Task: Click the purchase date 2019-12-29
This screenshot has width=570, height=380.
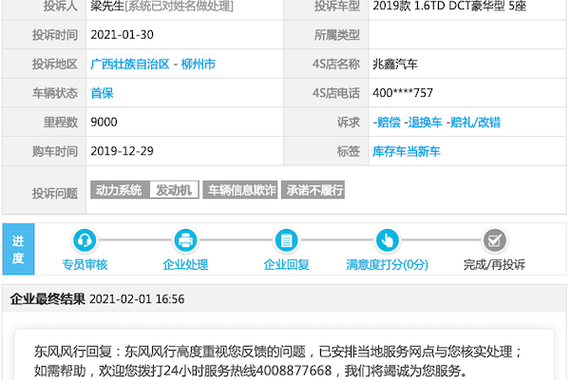Action: (122, 151)
